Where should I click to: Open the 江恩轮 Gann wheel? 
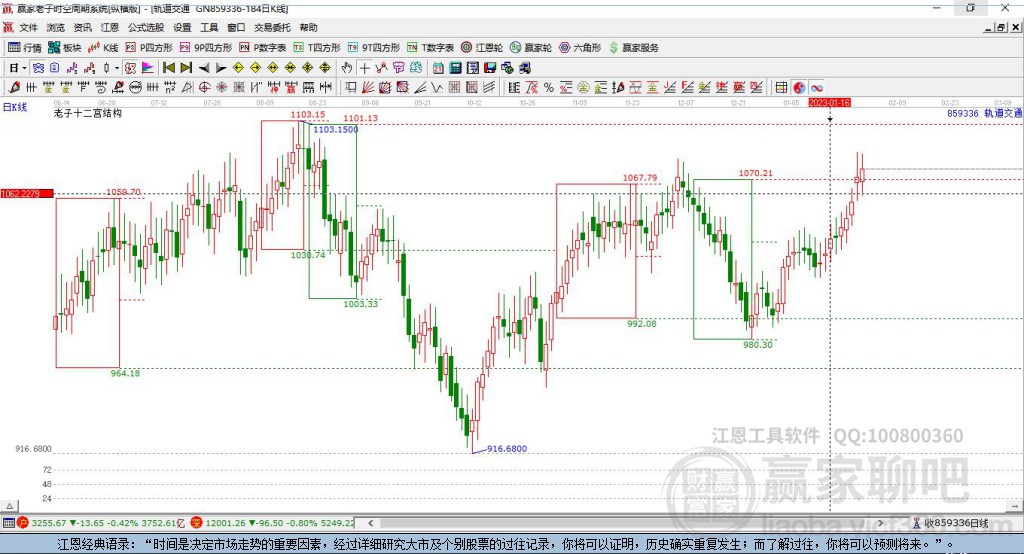click(x=482, y=48)
